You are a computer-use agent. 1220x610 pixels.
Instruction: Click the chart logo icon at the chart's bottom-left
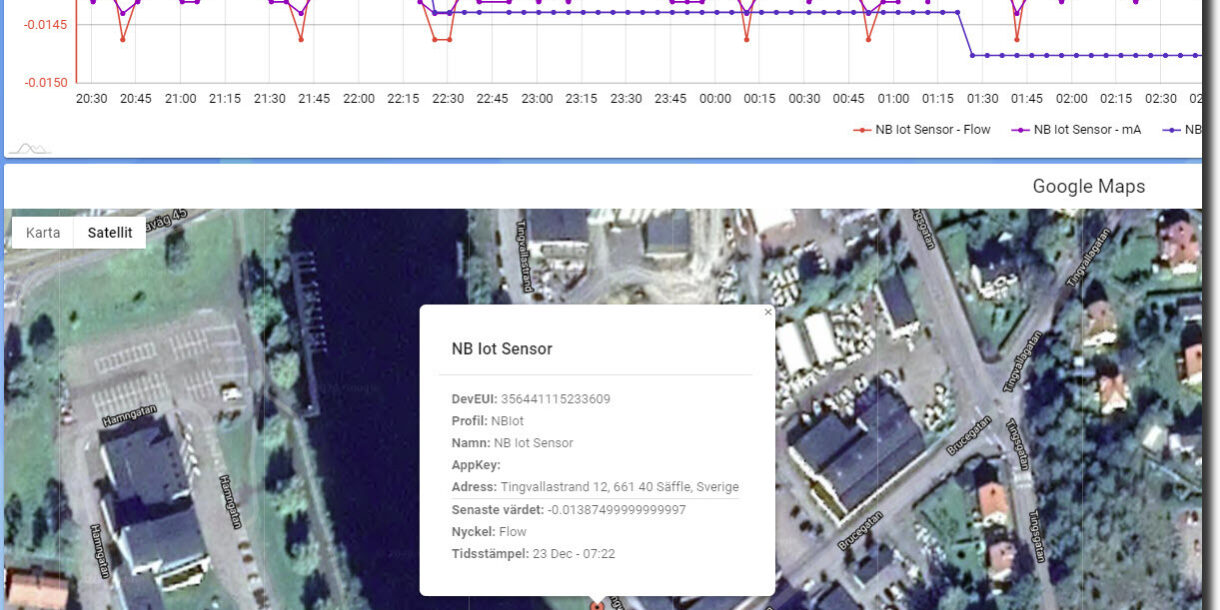point(29,149)
